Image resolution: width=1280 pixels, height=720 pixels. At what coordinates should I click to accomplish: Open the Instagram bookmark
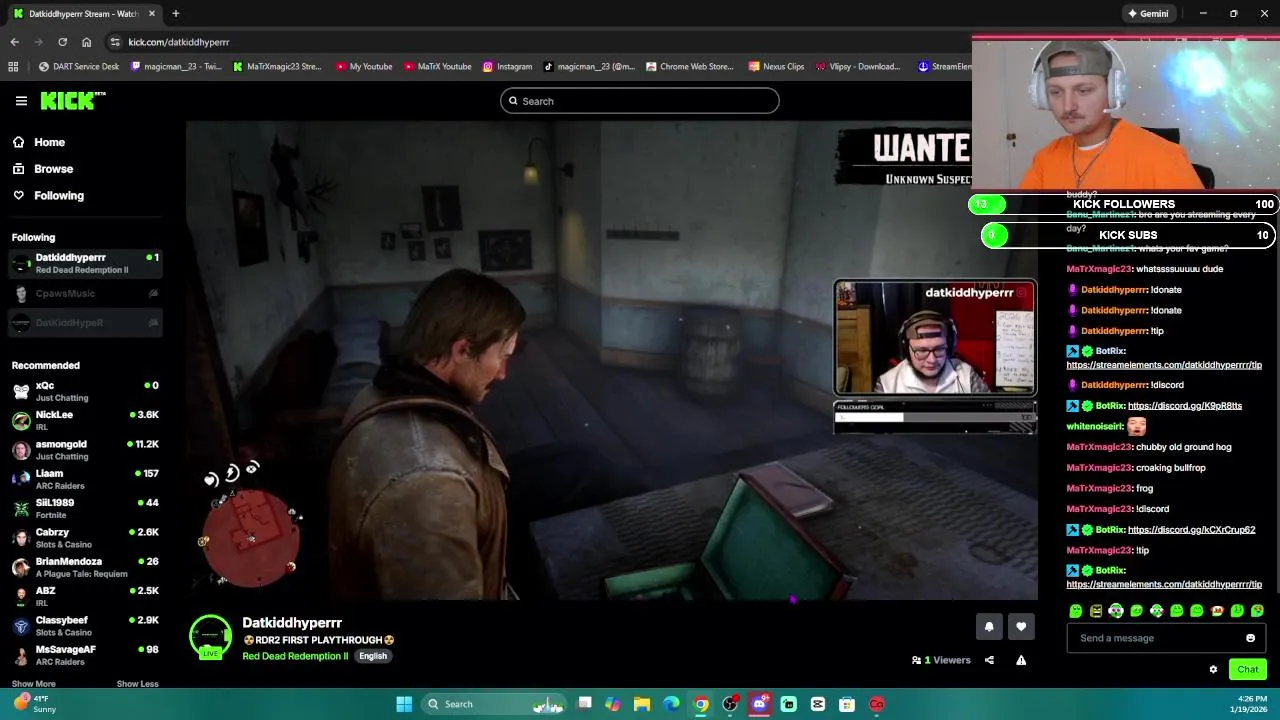507,67
